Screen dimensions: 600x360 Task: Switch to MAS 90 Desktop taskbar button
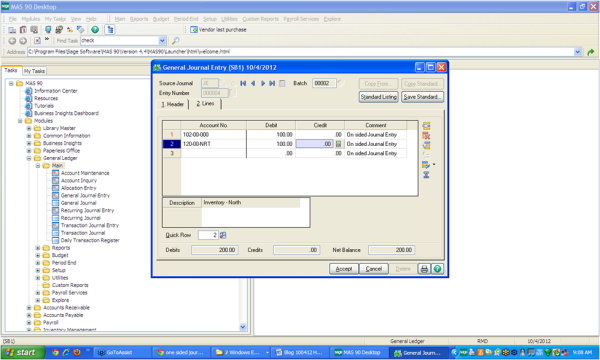[359, 352]
